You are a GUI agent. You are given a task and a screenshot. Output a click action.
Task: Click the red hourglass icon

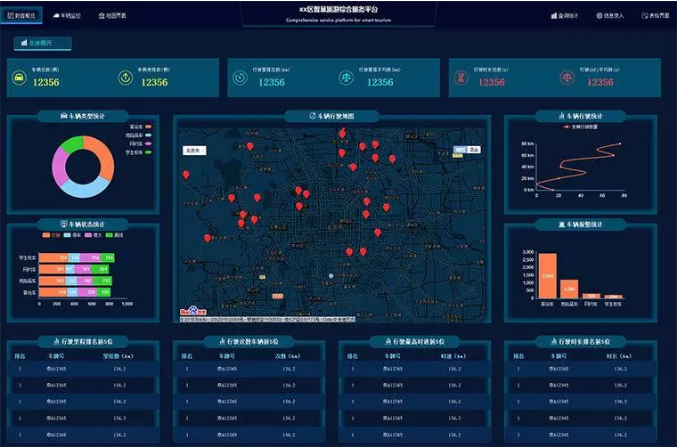click(x=461, y=78)
